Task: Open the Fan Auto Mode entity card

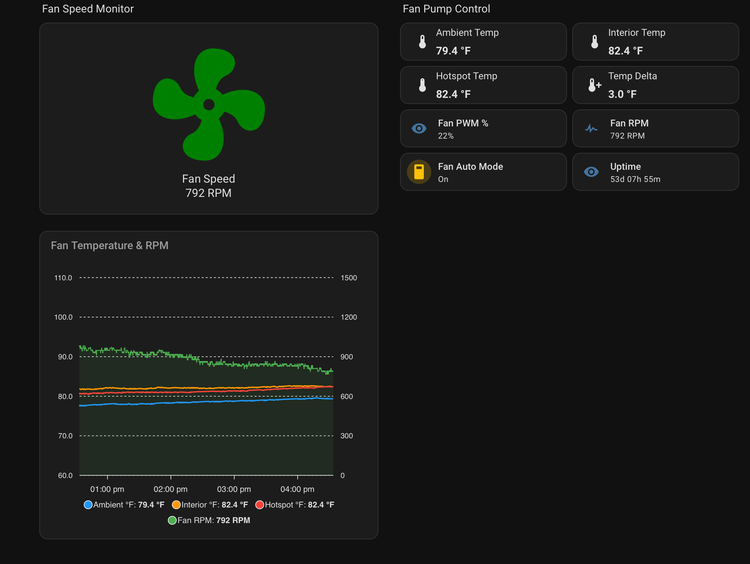Action: tap(483, 172)
